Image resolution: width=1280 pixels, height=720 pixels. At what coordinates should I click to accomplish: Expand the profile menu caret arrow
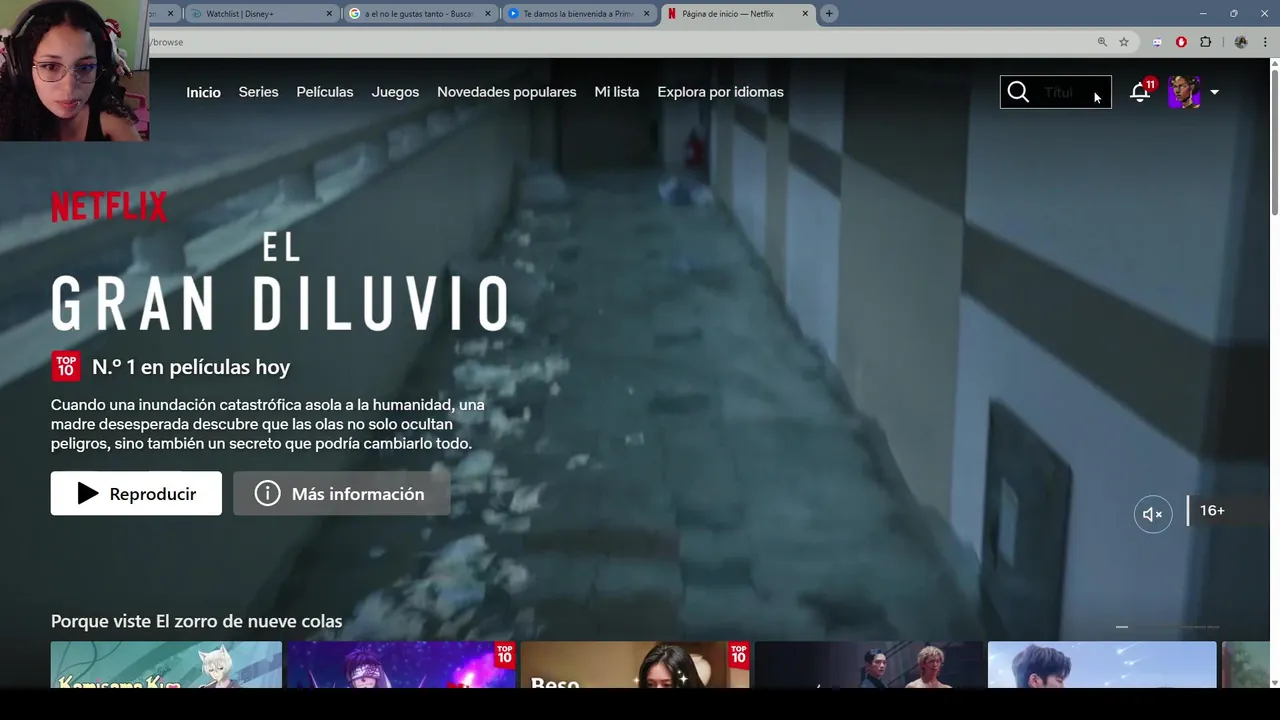point(1214,92)
